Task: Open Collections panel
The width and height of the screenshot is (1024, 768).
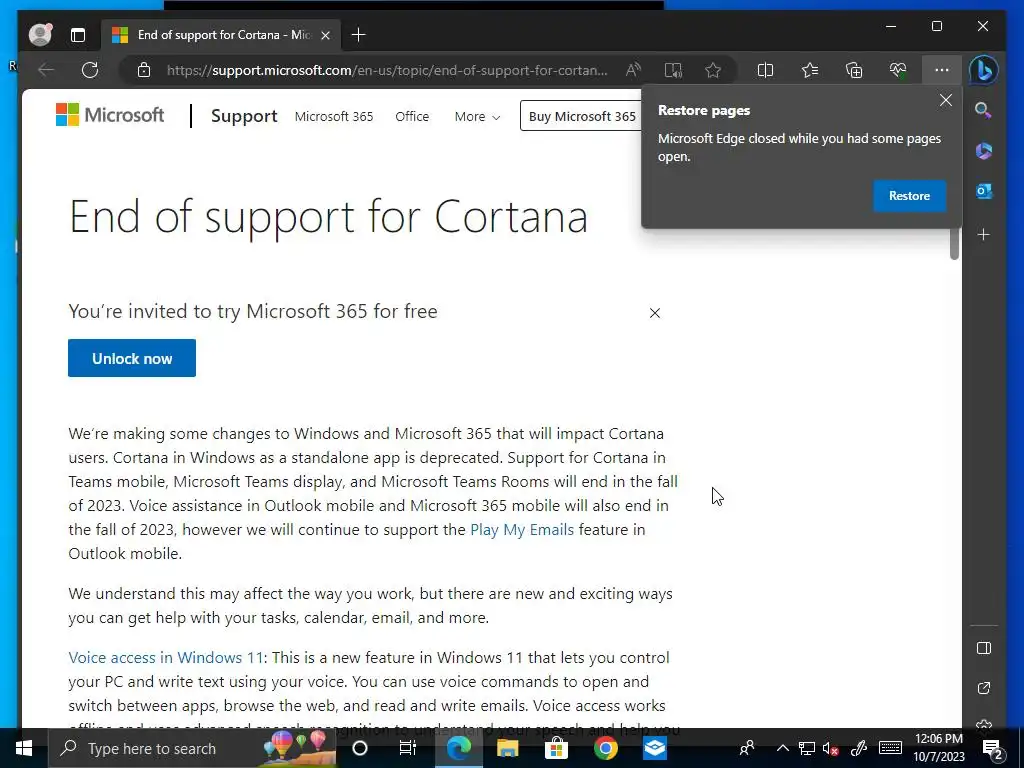Action: tap(854, 70)
